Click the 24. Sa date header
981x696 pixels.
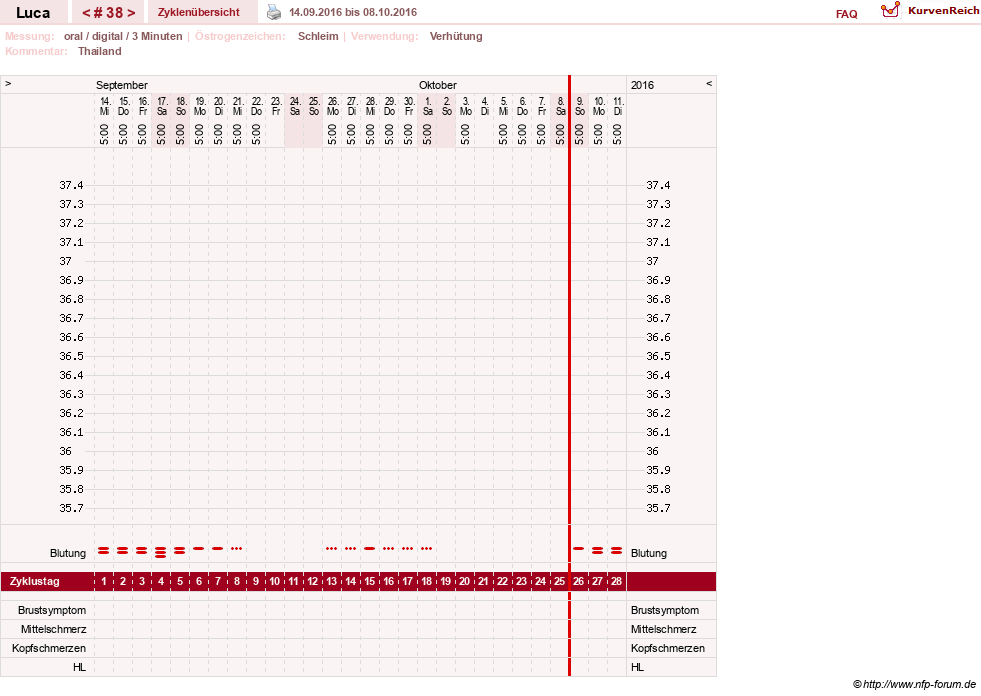click(295, 106)
